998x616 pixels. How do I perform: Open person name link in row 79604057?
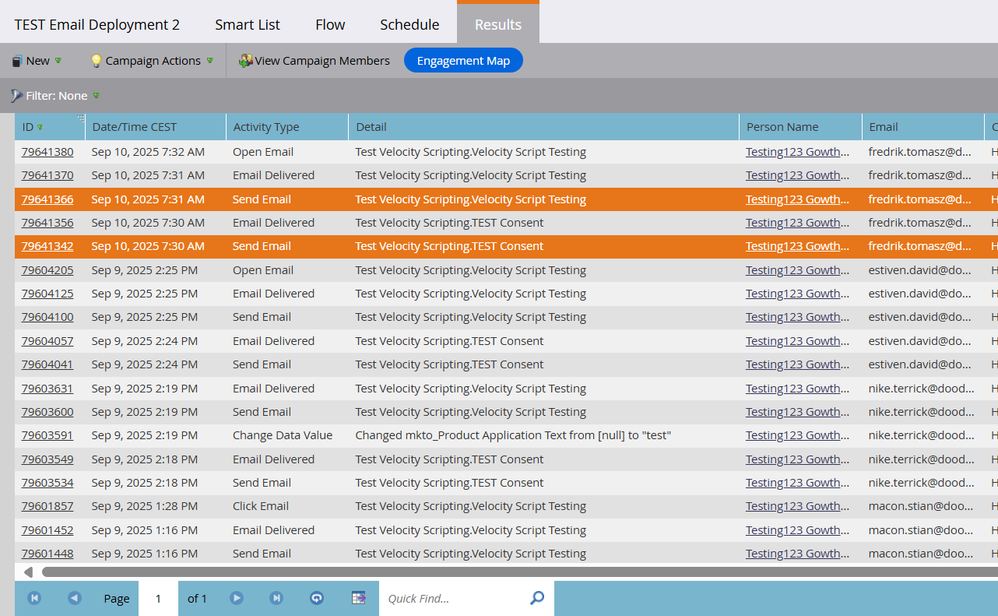(x=797, y=341)
